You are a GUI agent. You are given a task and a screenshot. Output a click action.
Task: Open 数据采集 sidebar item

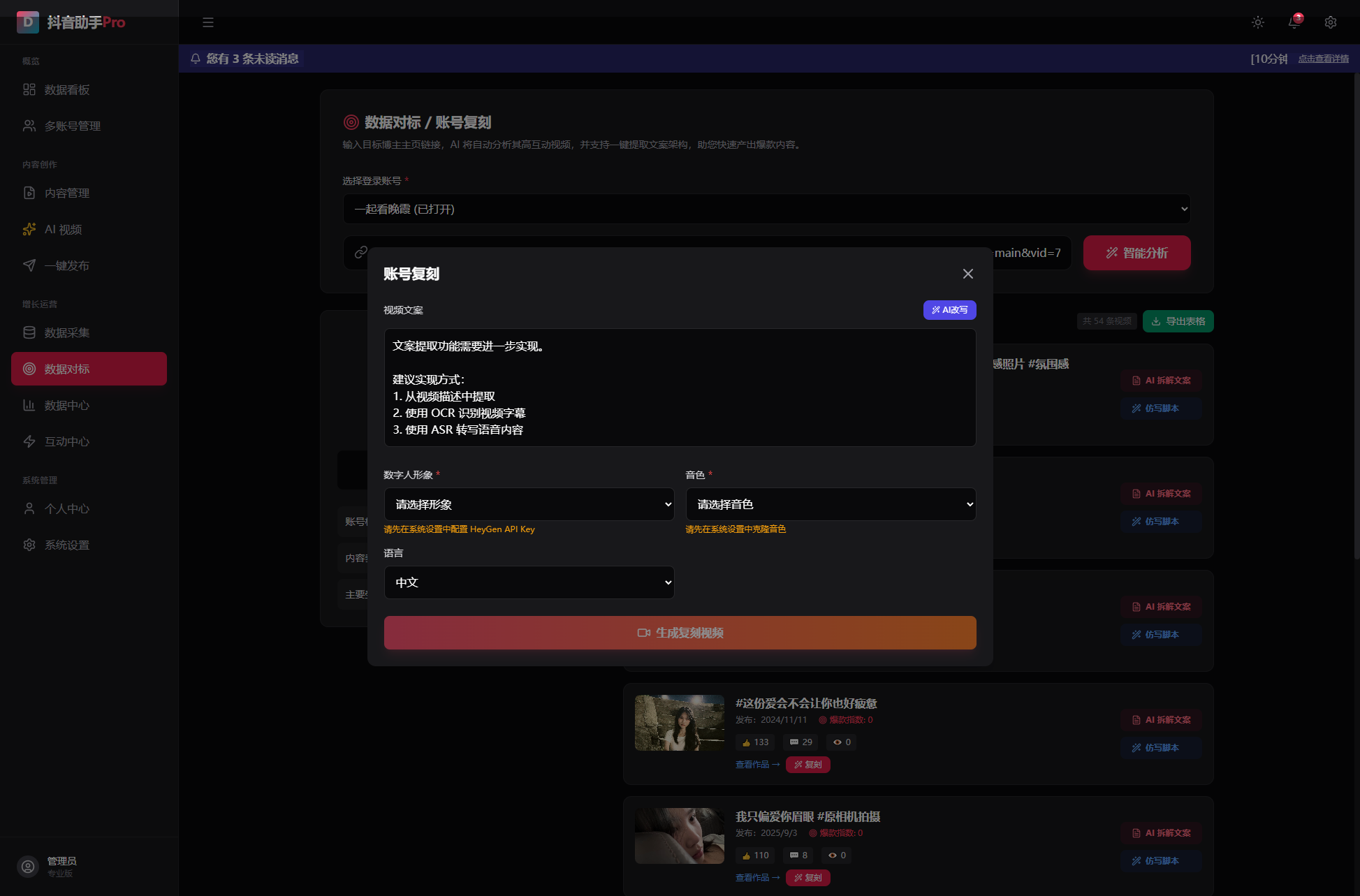pyautogui.click(x=67, y=332)
